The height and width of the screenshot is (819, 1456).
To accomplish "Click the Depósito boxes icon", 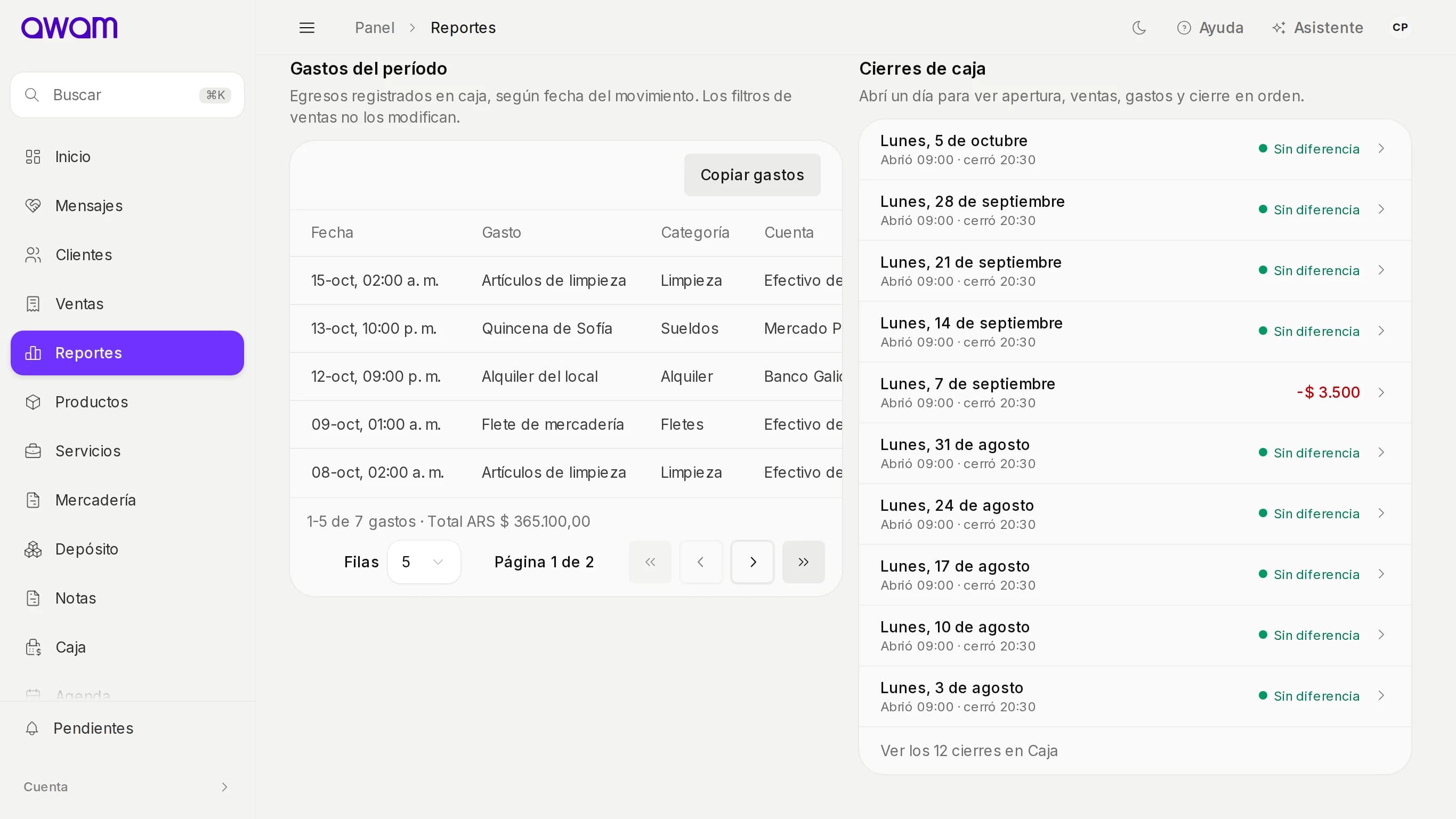I will (34, 549).
